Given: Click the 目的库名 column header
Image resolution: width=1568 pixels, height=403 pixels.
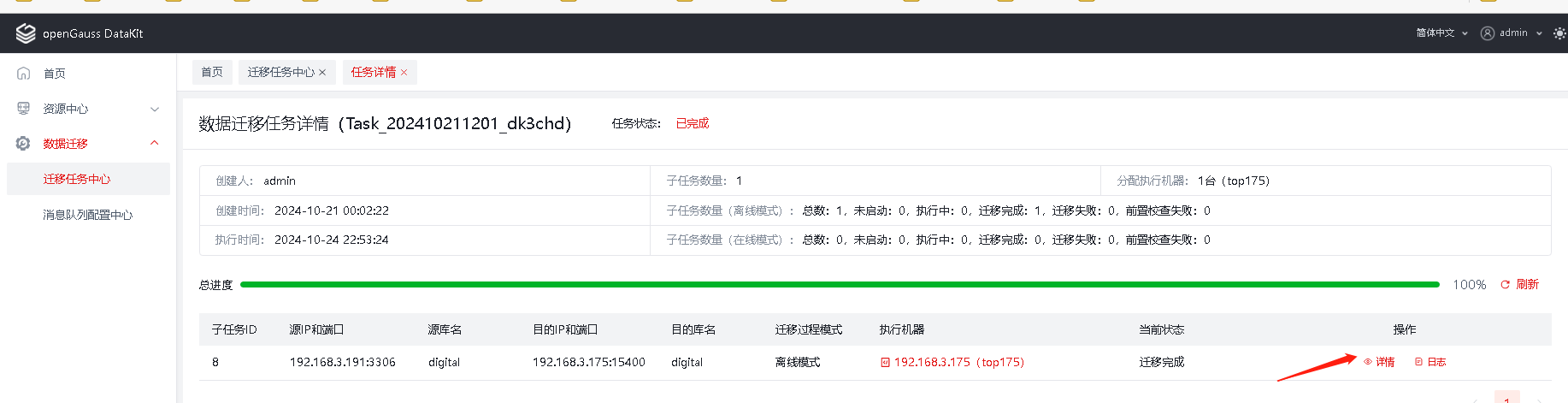Looking at the screenshot, I should 693,329.
